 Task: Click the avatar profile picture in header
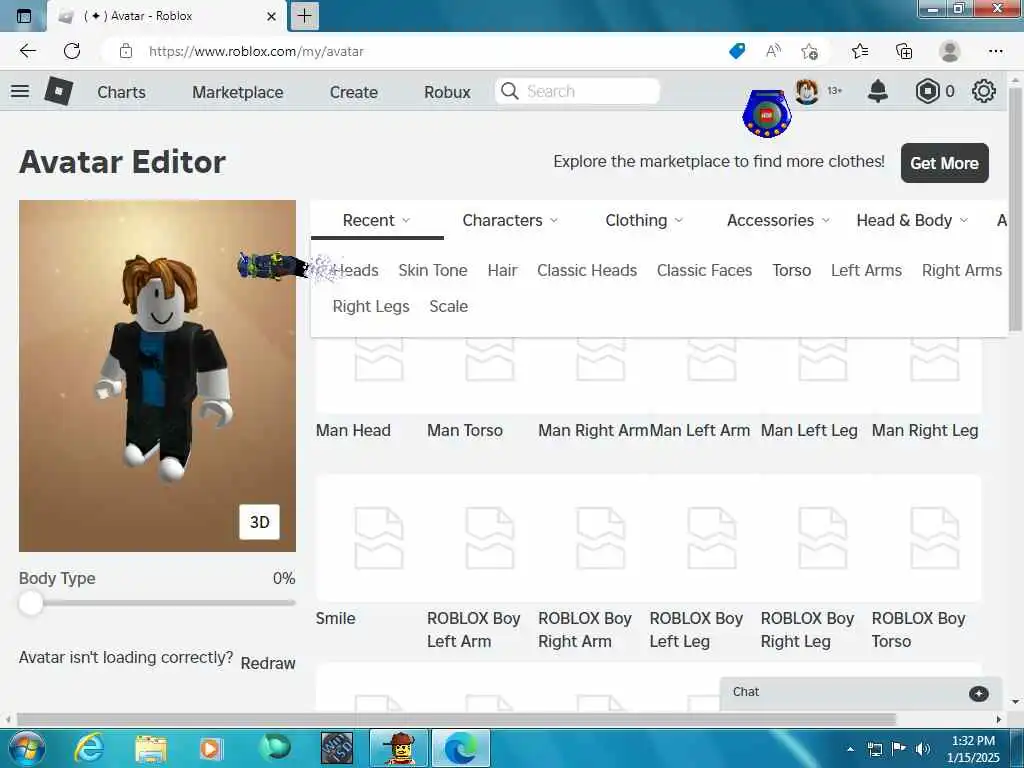pyautogui.click(x=807, y=91)
